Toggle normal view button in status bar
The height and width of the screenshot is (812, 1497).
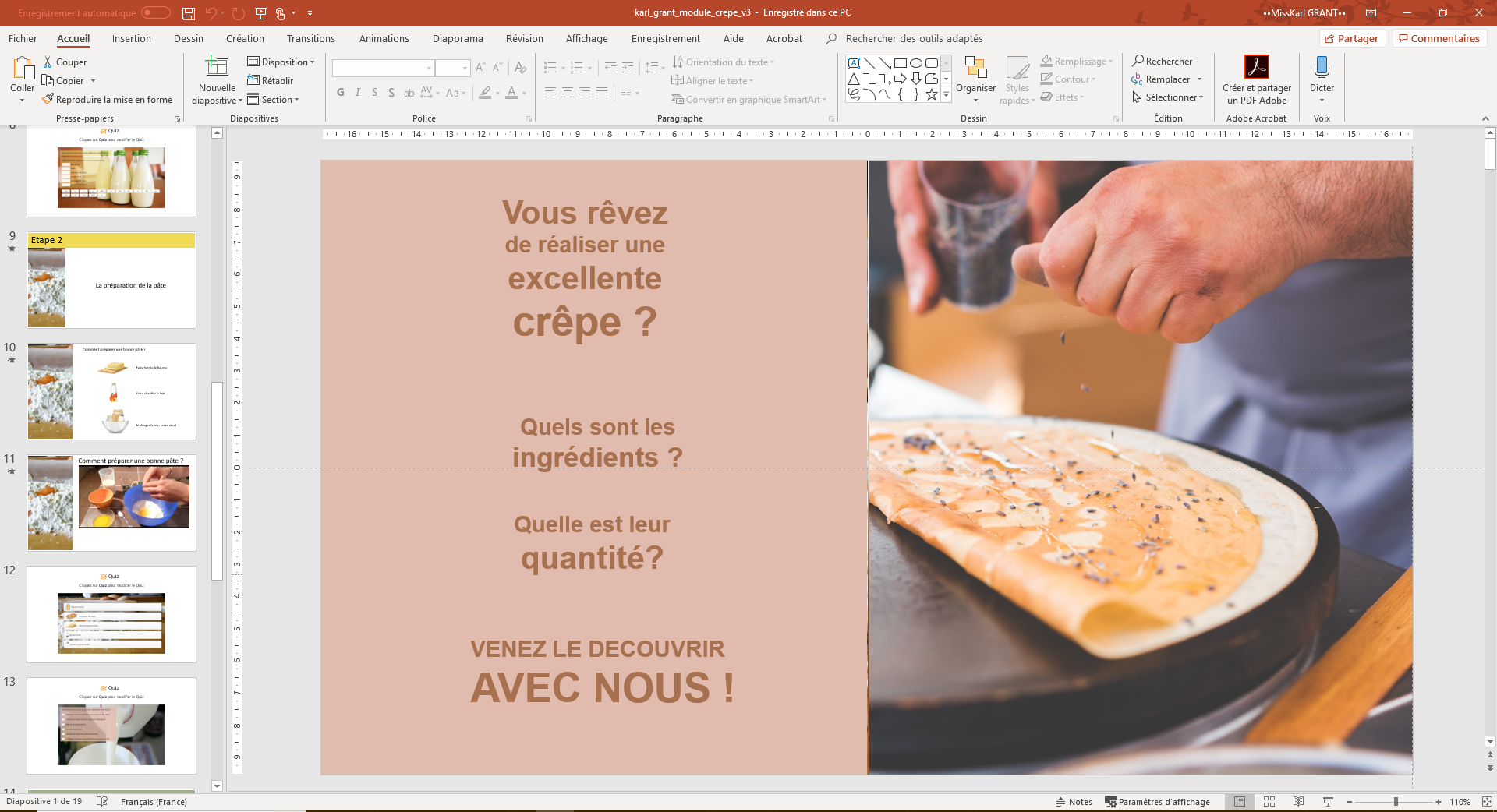pos(1239,802)
